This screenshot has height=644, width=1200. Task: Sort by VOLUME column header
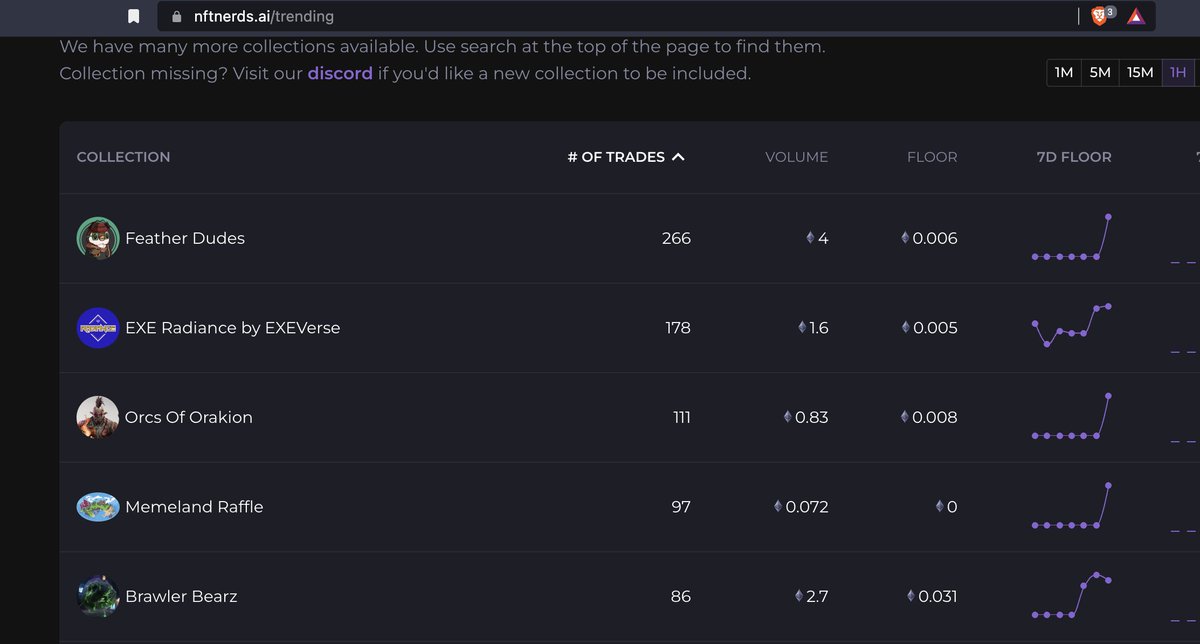pos(796,157)
